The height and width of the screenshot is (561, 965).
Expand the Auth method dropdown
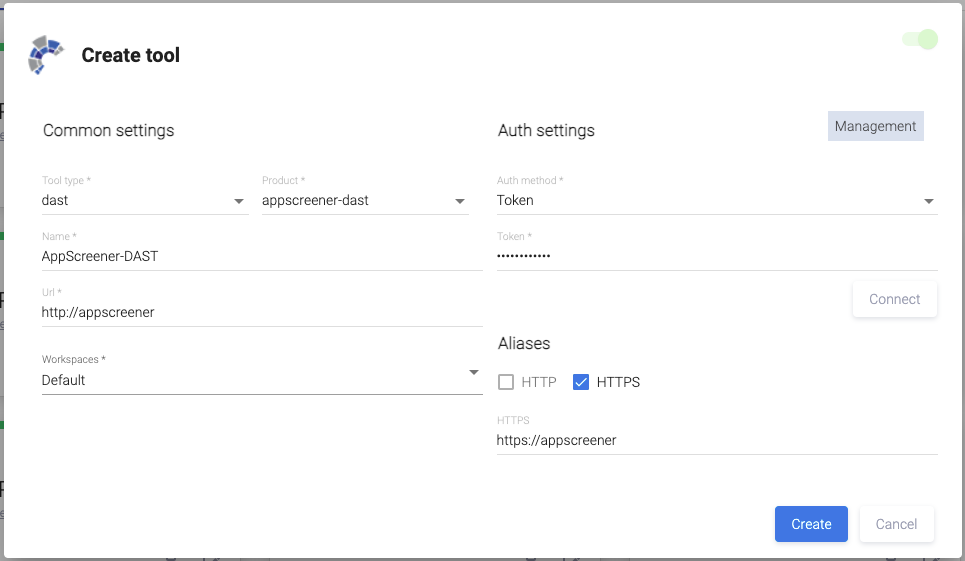tap(716, 201)
